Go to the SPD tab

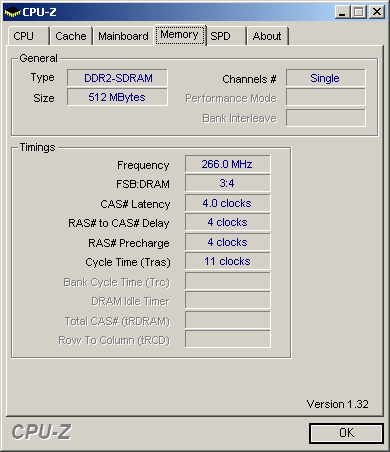point(226,36)
